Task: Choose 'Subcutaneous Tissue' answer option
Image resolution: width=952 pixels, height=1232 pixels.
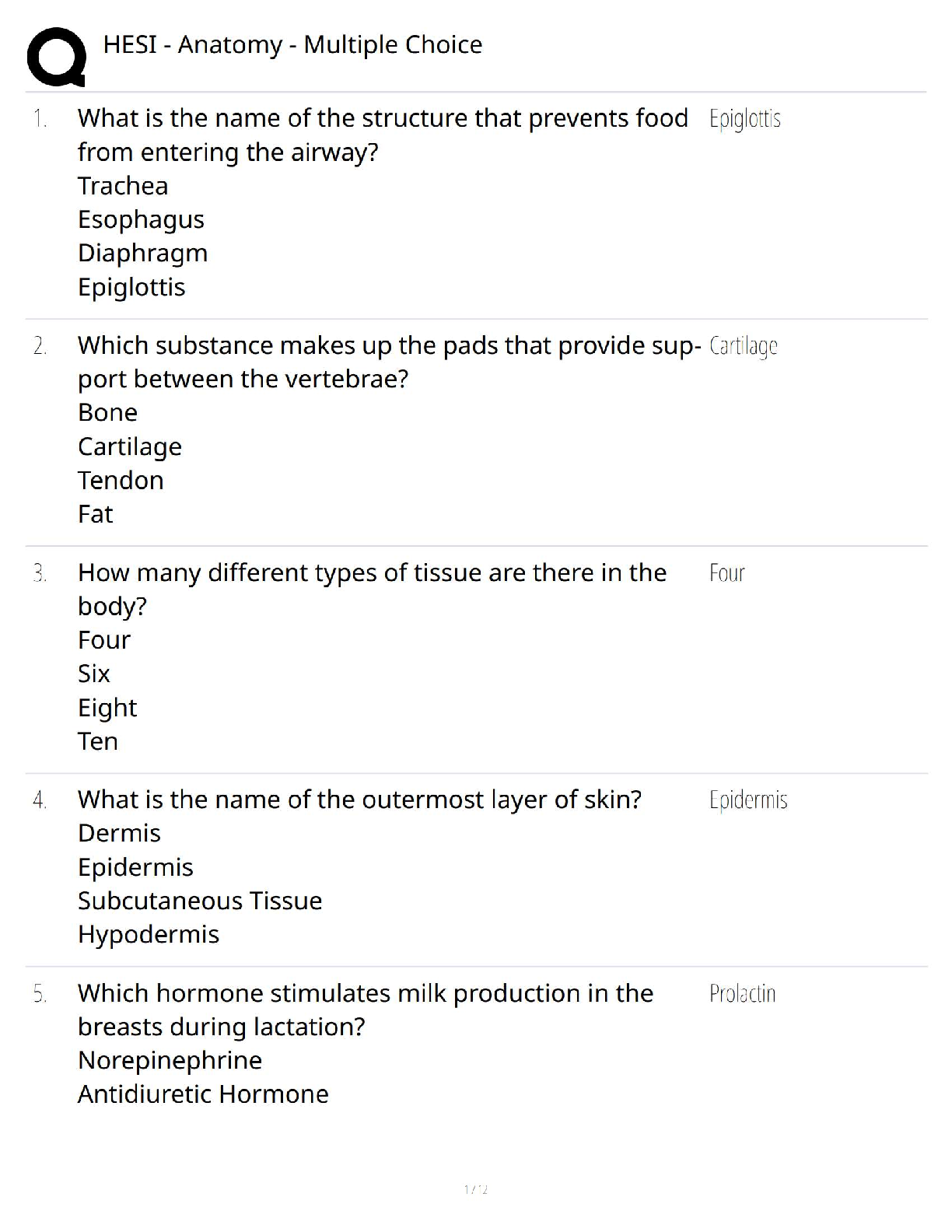Action: pos(200,901)
